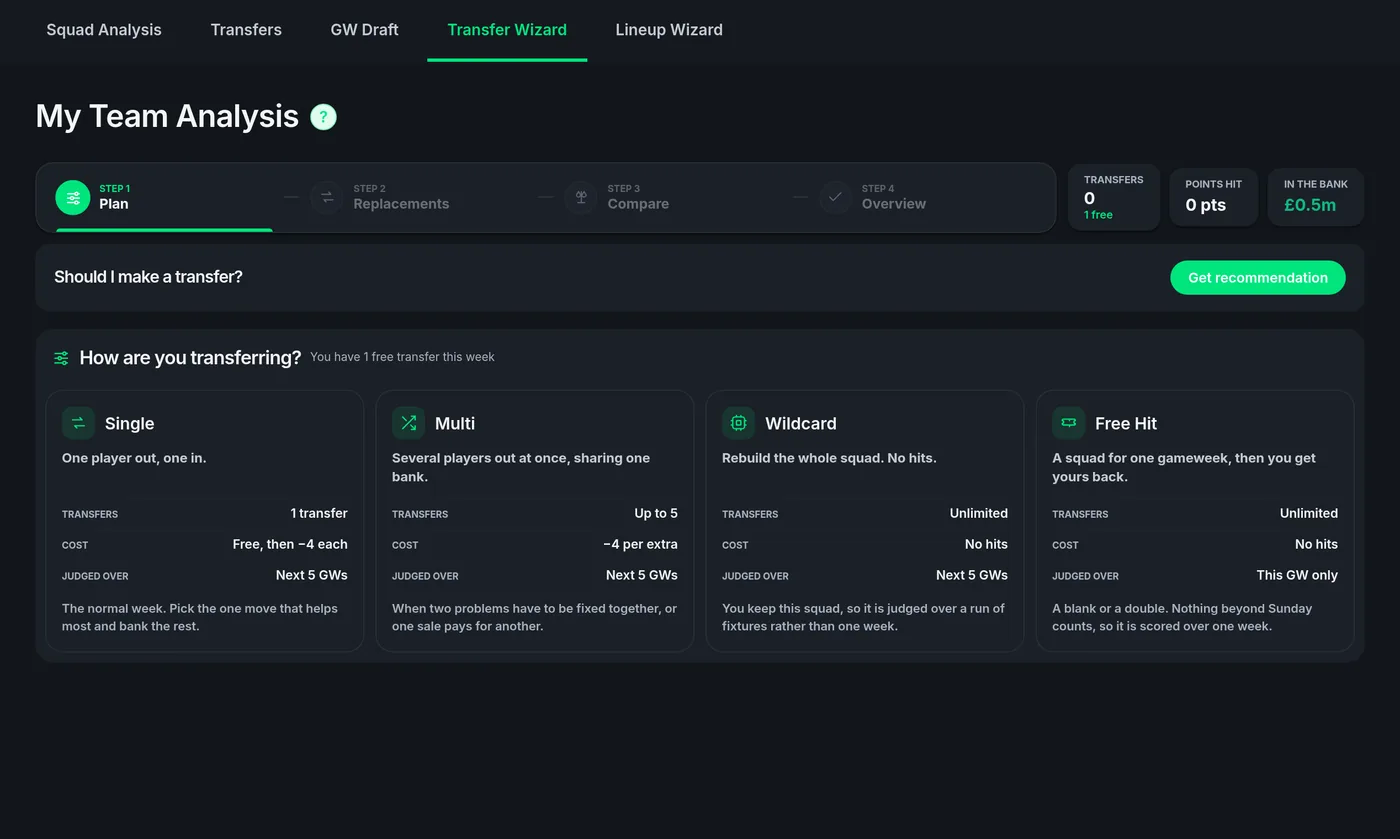The height and width of the screenshot is (839, 1400).
Task: Choose the Multi transfer card title
Action: tap(455, 423)
